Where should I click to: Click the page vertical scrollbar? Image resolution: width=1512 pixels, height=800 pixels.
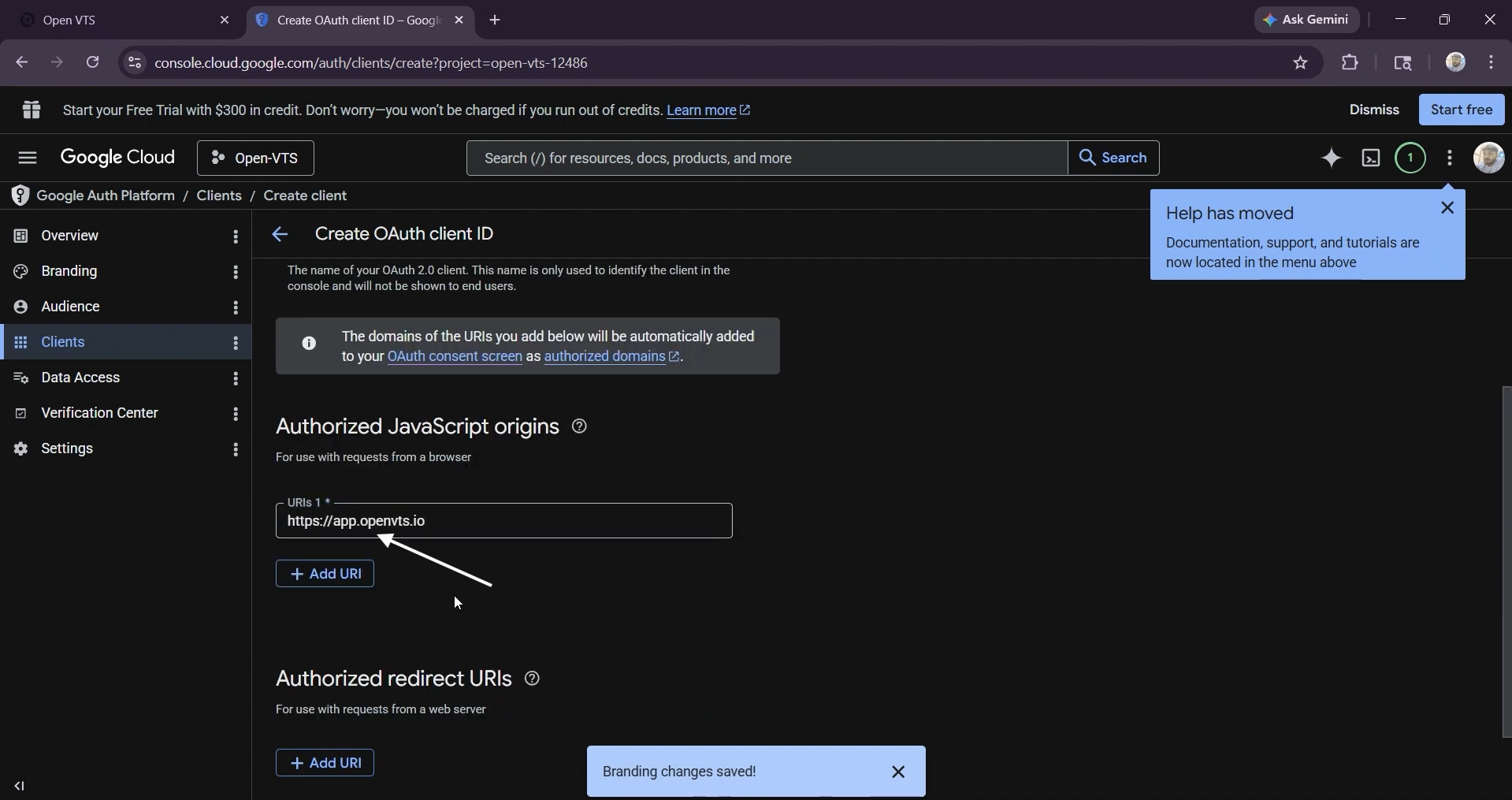[x=1506, y=562]
